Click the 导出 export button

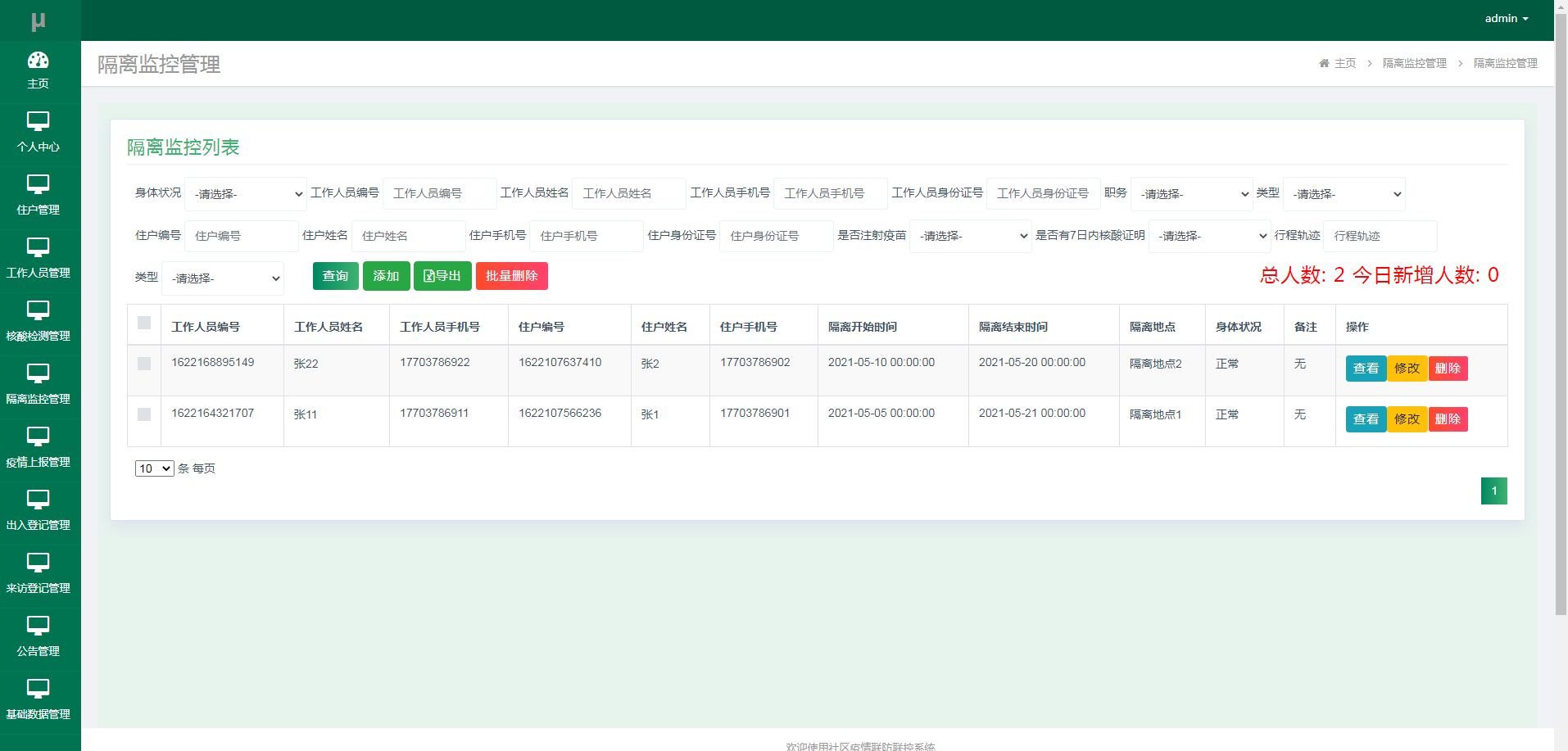pos(442,276)
